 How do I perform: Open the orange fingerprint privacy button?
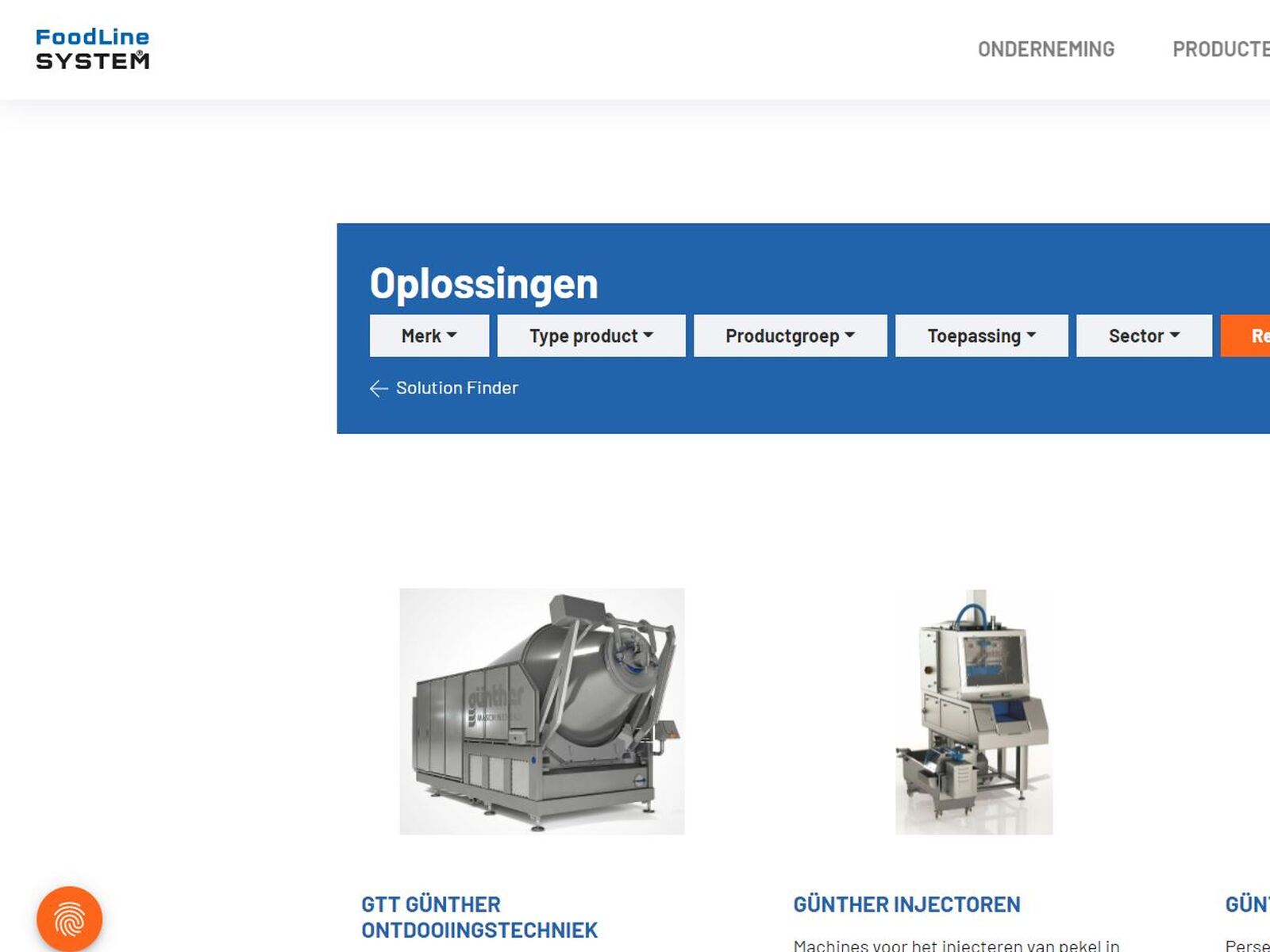(x=70, y=919)
